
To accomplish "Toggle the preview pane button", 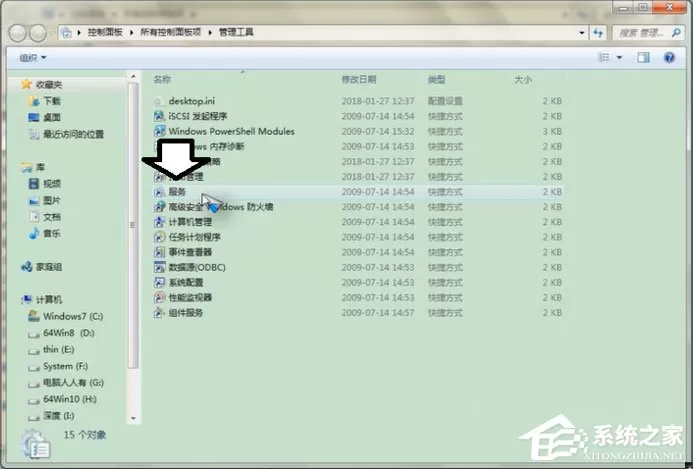I will (x=643, y=57).
